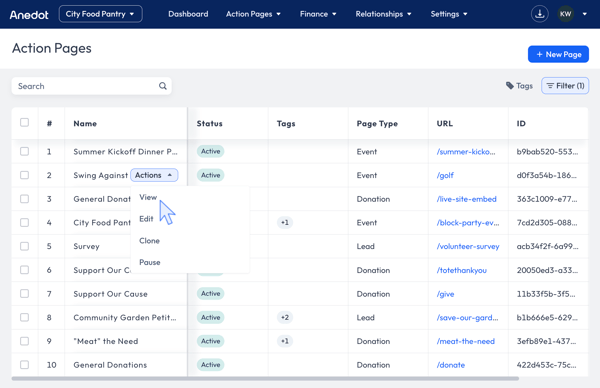600x388 pixels.
Task: Click the Tags column header
Action: coord(286,124)
